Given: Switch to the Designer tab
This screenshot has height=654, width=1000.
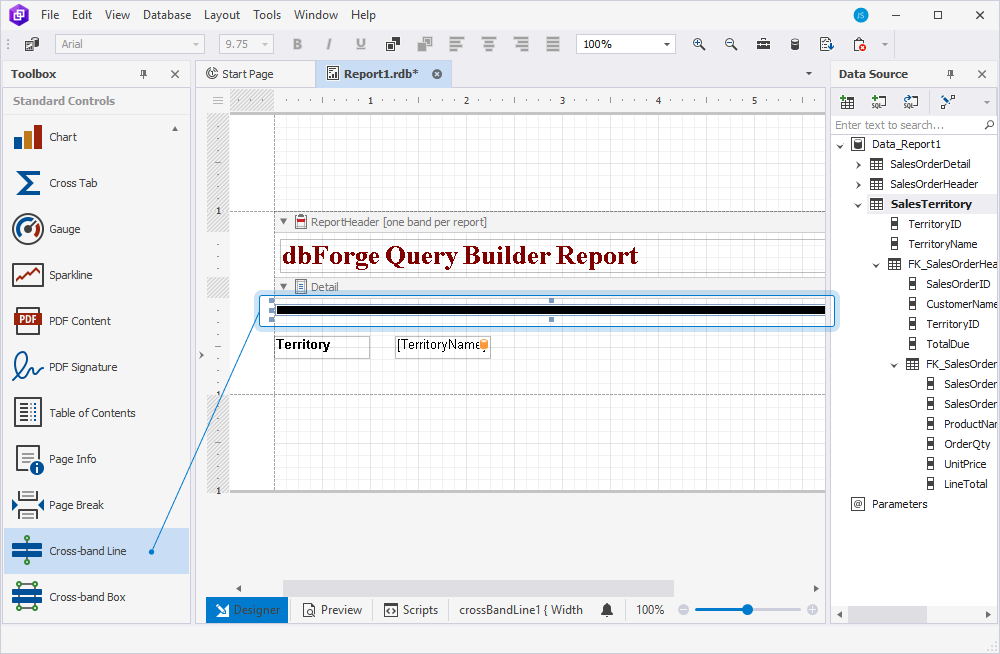Looking at the screenshot, I should point(247,610).
